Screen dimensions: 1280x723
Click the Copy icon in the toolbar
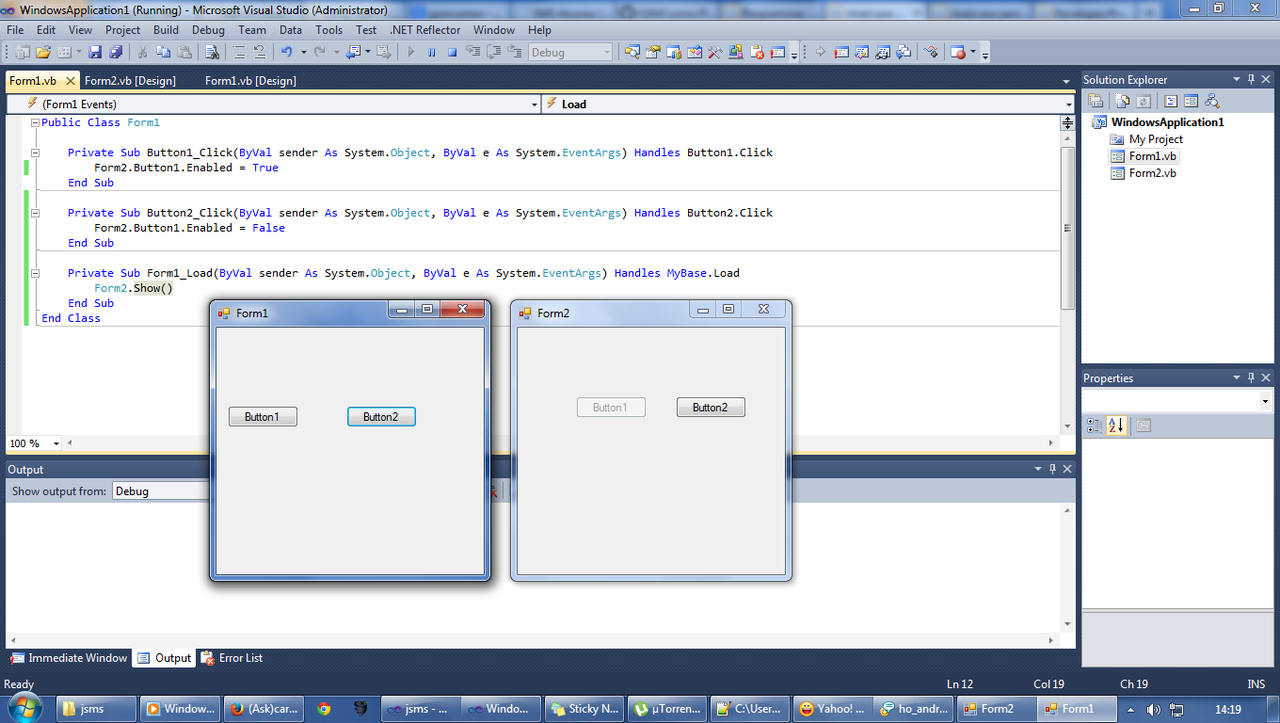163,52
